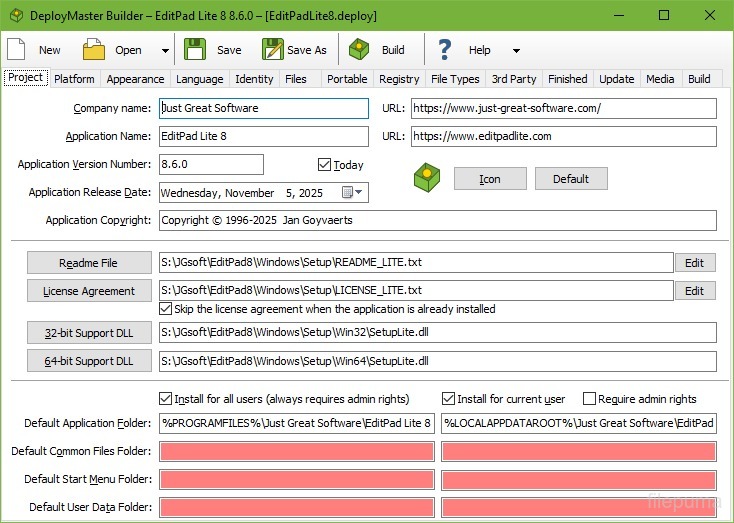Viewport: 734px width, 523px height.
Task: Switch to the Platform tab
Action: [x=74, y=79]
